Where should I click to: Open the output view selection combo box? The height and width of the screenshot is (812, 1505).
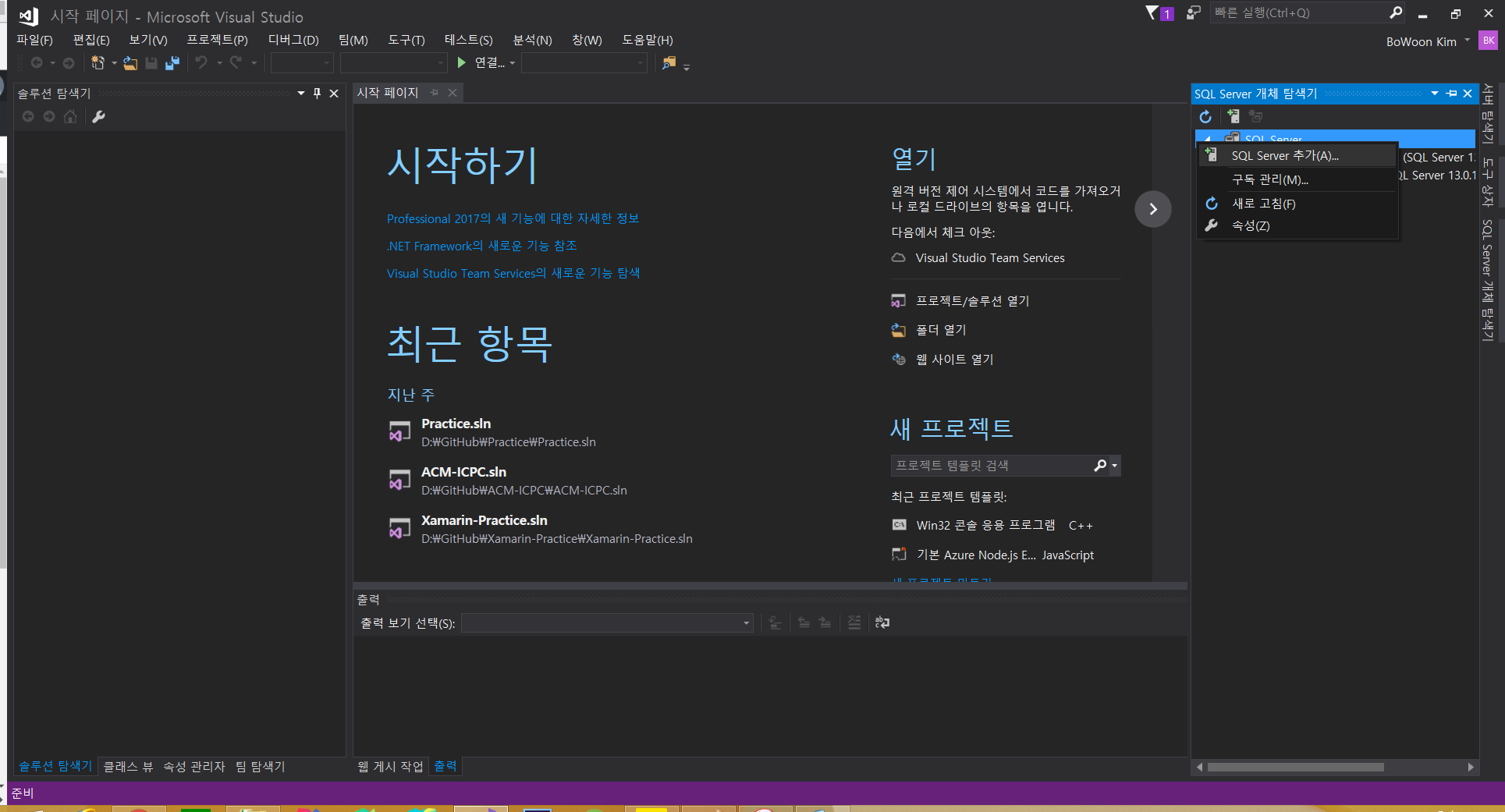click(x=607, y=622)
